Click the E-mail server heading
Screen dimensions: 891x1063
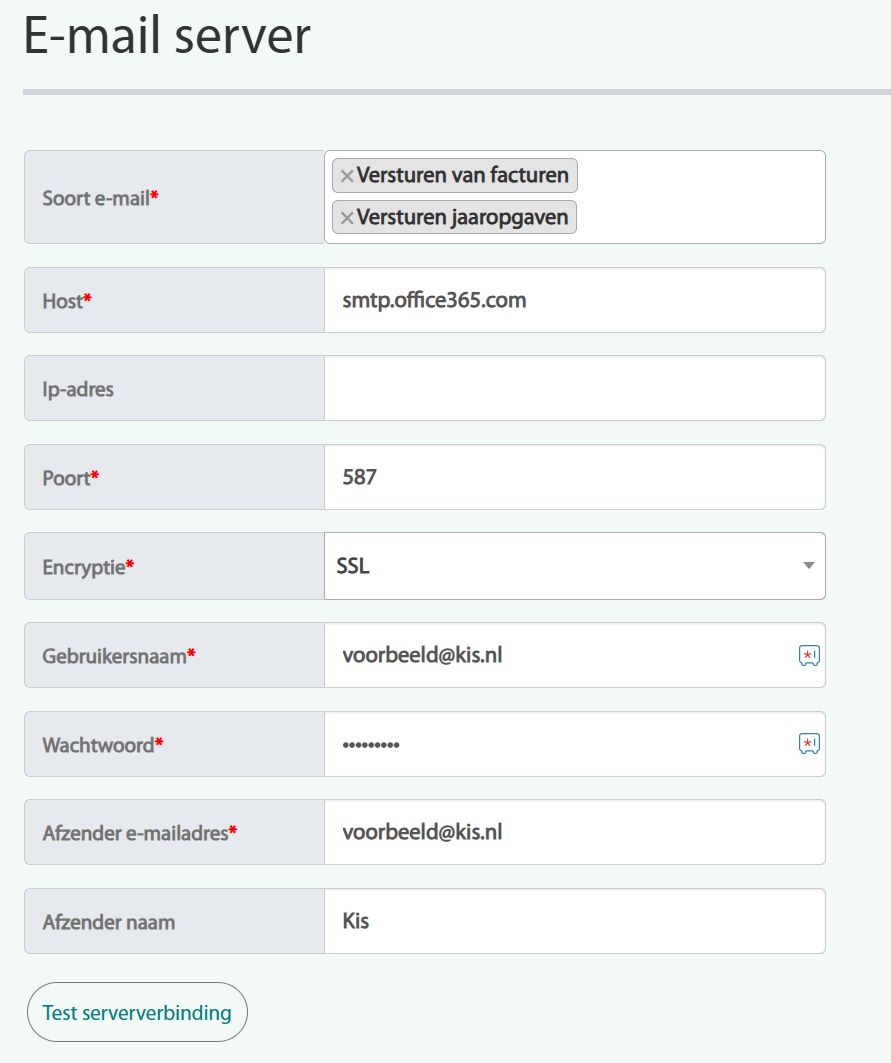167,37
